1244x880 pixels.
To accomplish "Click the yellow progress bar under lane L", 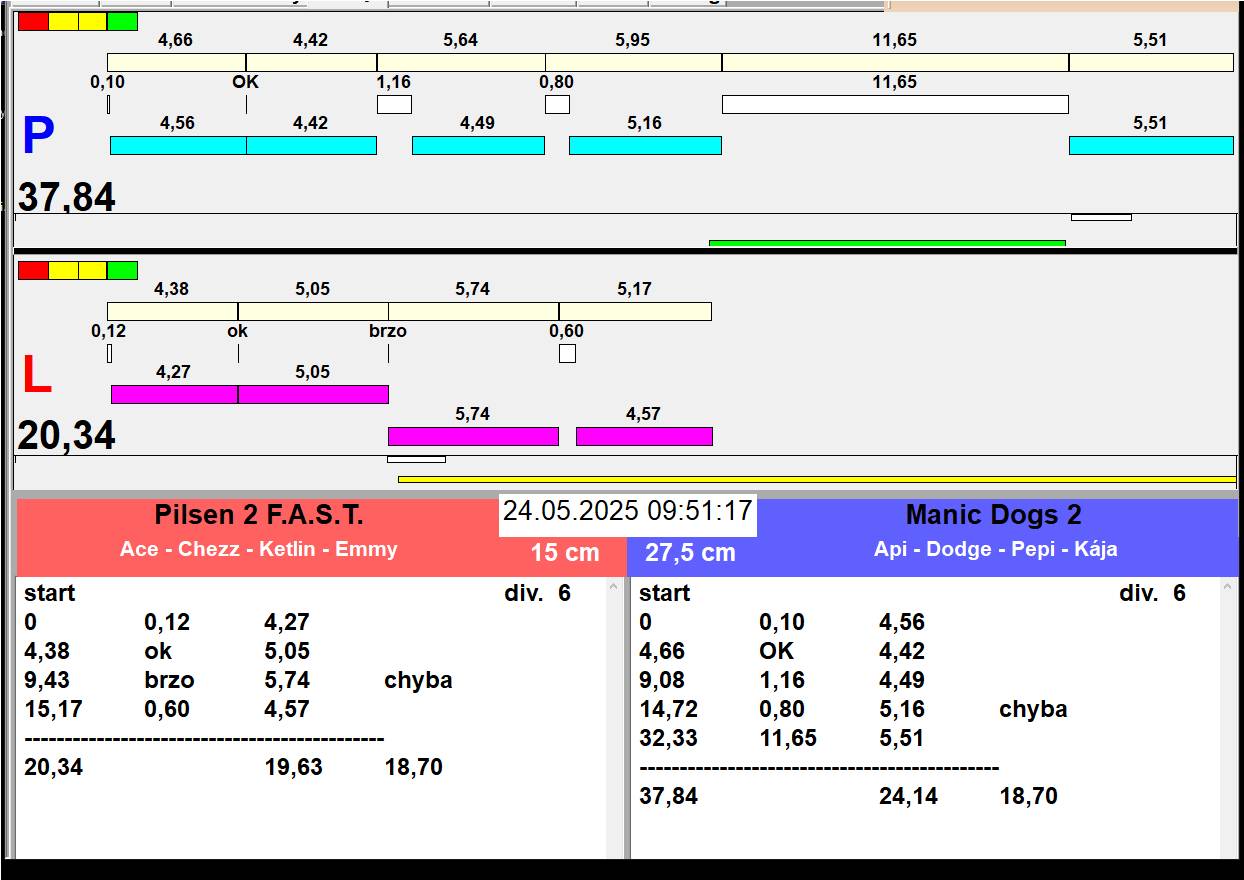I will 816,479.
